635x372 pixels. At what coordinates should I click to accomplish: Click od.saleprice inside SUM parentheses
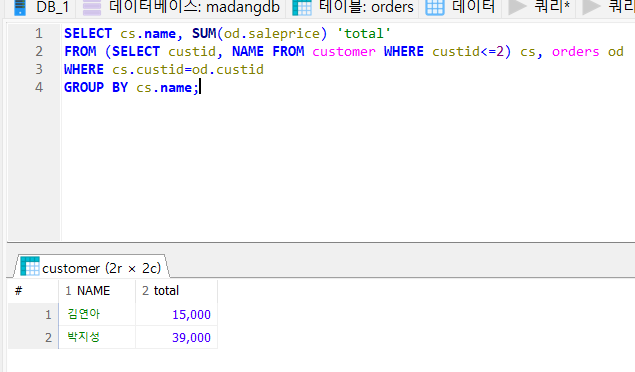pos(272,33)
